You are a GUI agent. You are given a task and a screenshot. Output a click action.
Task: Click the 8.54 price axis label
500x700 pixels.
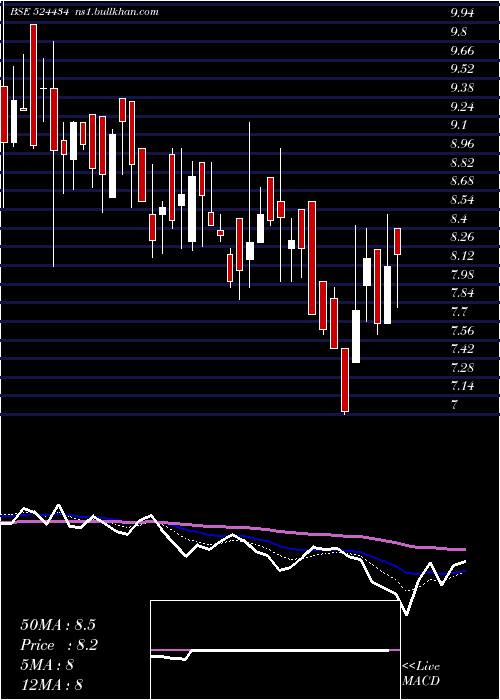pyautogui.click(x=462, y=200)
